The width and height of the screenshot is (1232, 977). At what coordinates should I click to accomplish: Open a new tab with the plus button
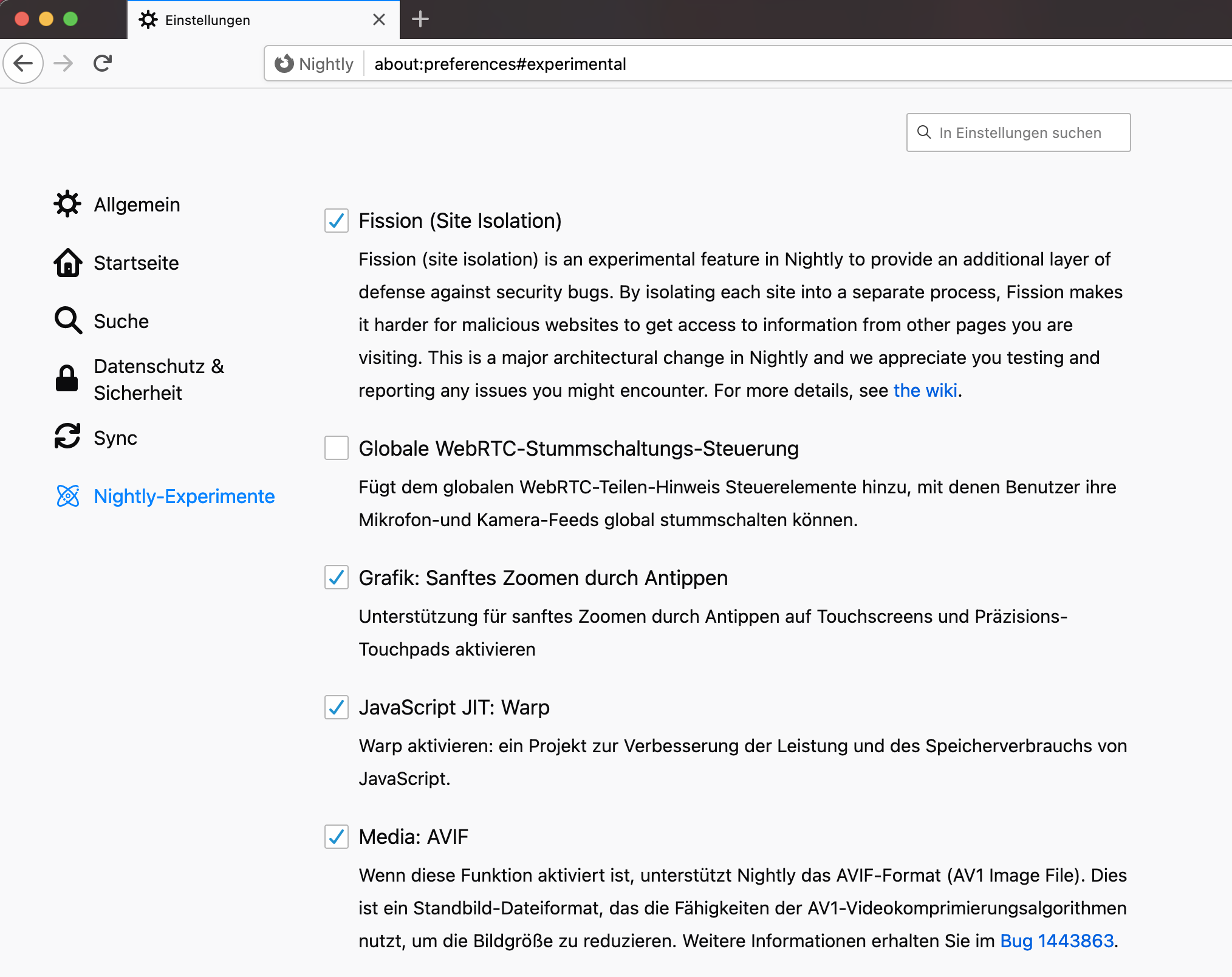(420, 19)
